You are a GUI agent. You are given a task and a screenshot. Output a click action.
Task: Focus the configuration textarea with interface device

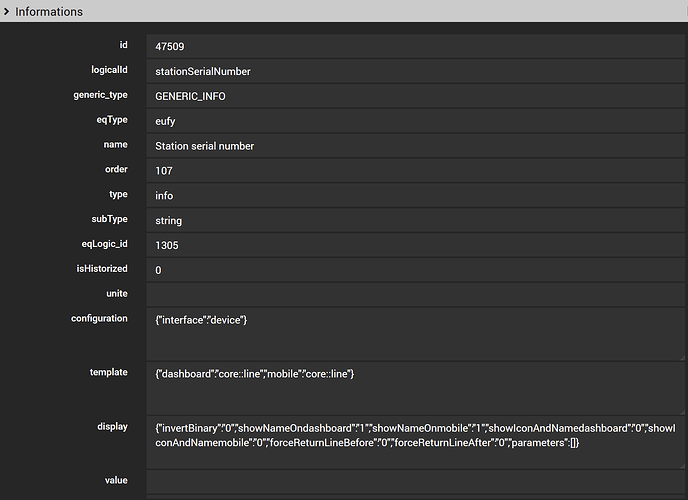[416, 335]
